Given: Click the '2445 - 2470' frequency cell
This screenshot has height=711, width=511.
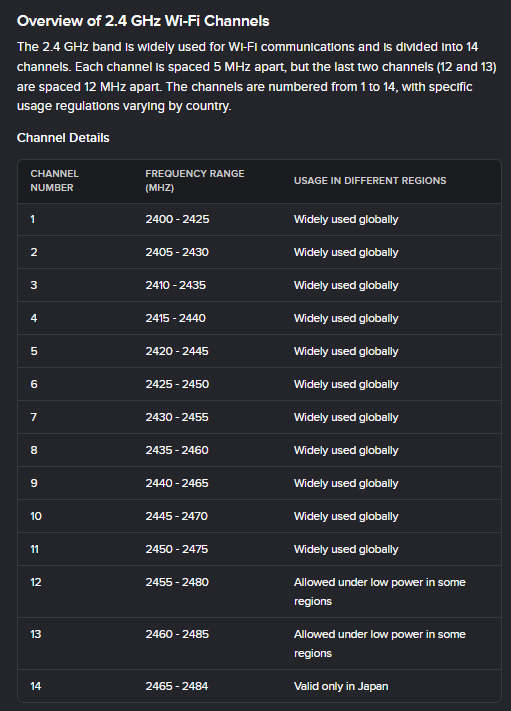Looking at the screenshot, I should pos(176,516).
